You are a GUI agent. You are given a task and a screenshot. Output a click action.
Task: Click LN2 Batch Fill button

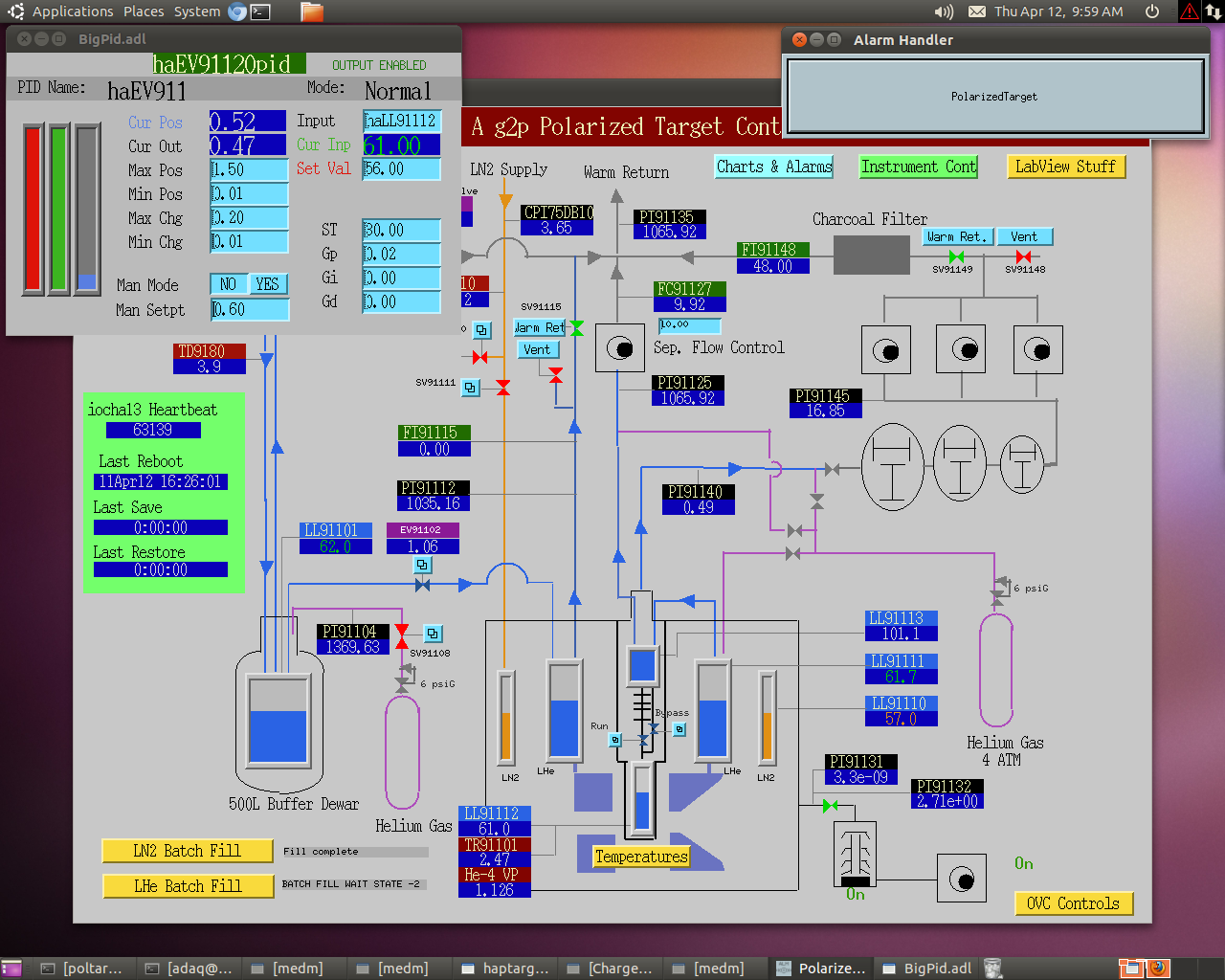(187, 851)
